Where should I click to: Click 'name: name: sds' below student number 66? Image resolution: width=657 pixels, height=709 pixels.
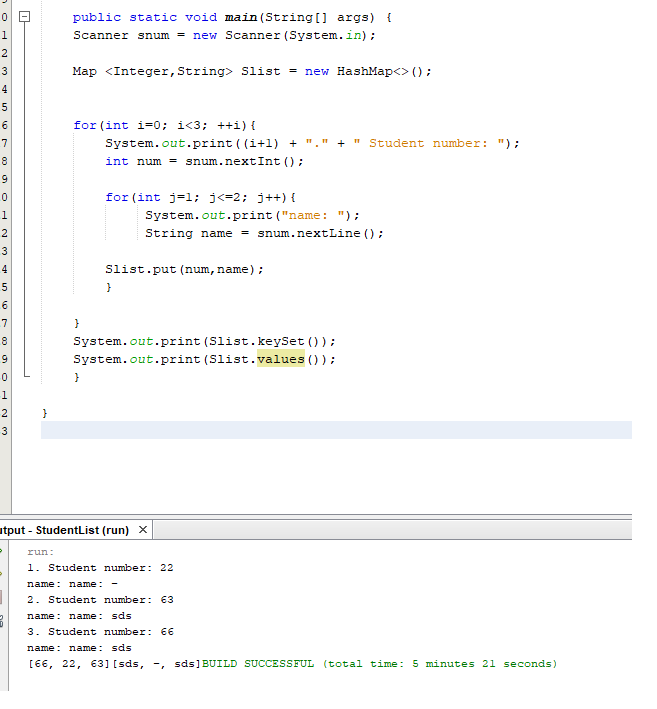[x=79, y=648]
